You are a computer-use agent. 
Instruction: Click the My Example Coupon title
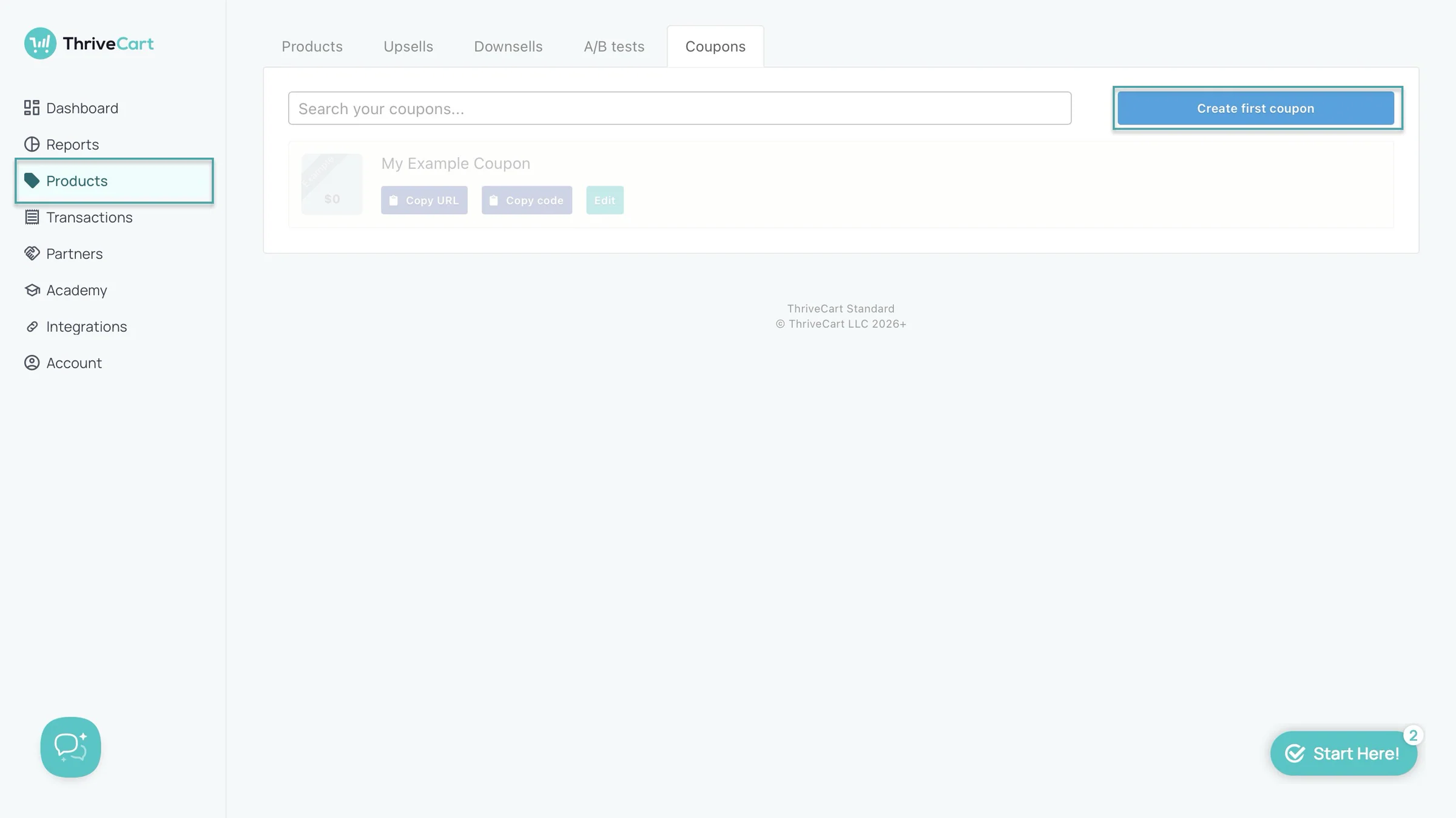[456, 163]
